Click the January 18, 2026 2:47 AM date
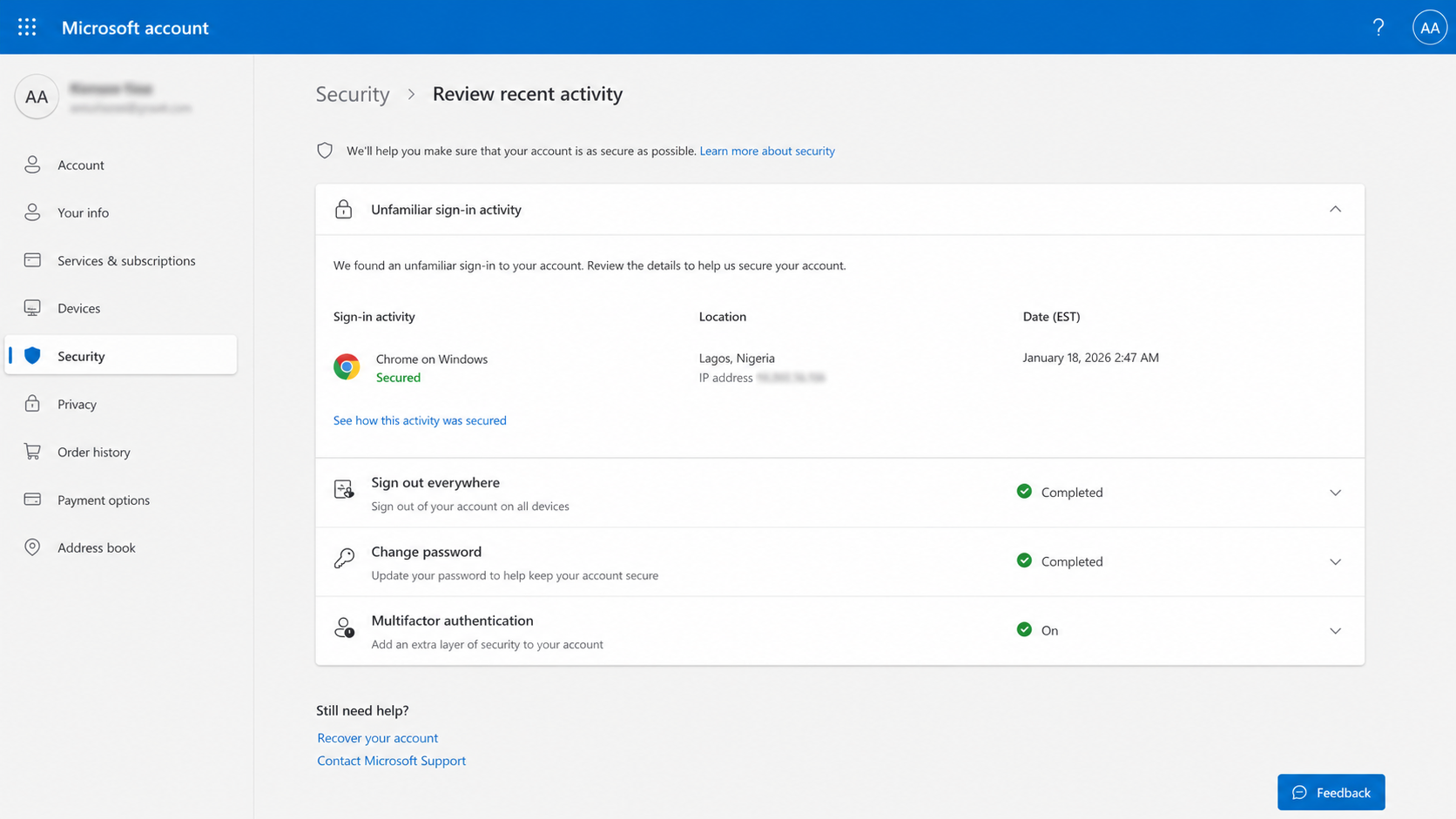 coord(1090,358)
